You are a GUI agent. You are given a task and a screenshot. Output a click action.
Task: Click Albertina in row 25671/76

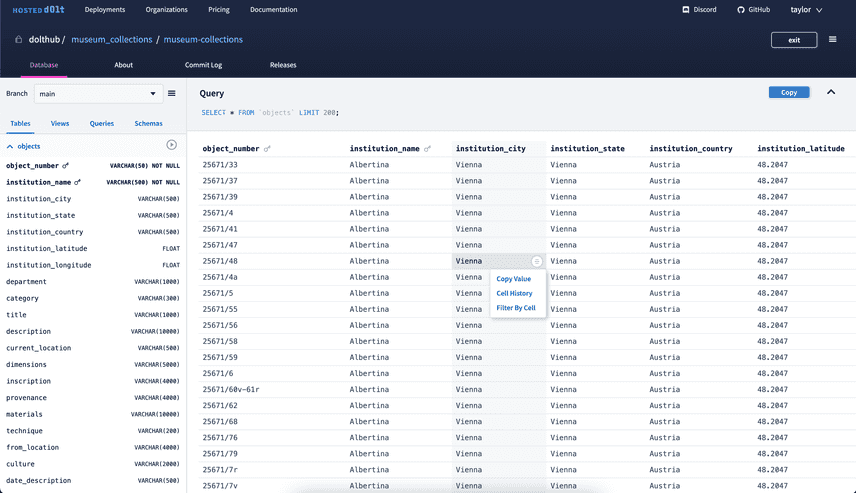[x=369, y=438]
